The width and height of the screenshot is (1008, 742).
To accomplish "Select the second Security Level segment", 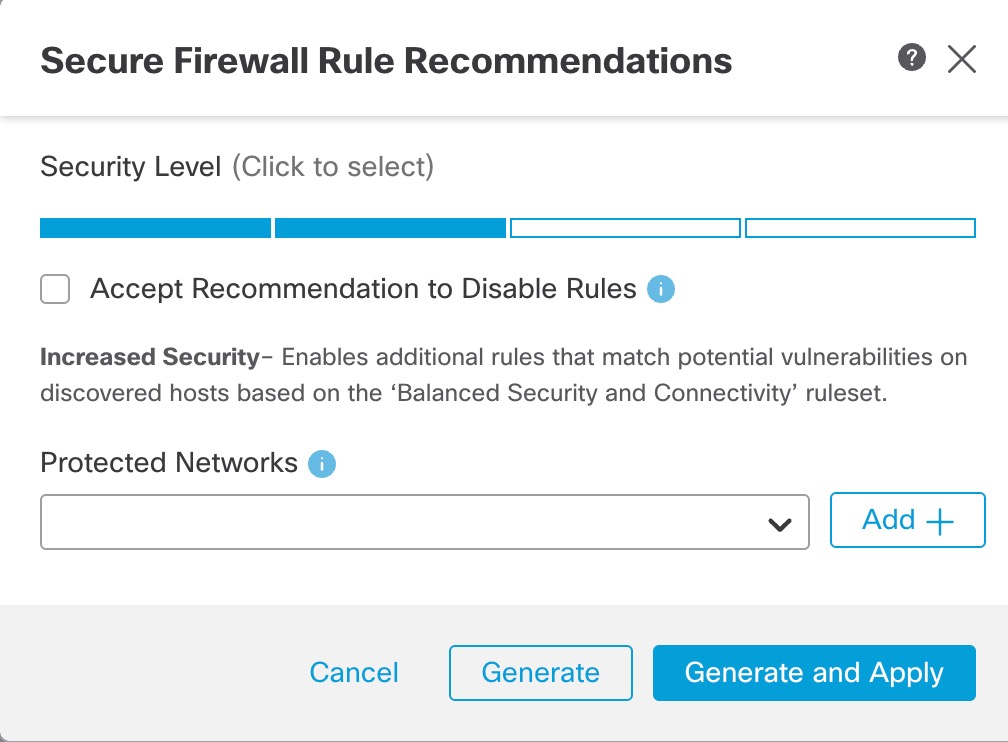I will [x=390, y=228].
